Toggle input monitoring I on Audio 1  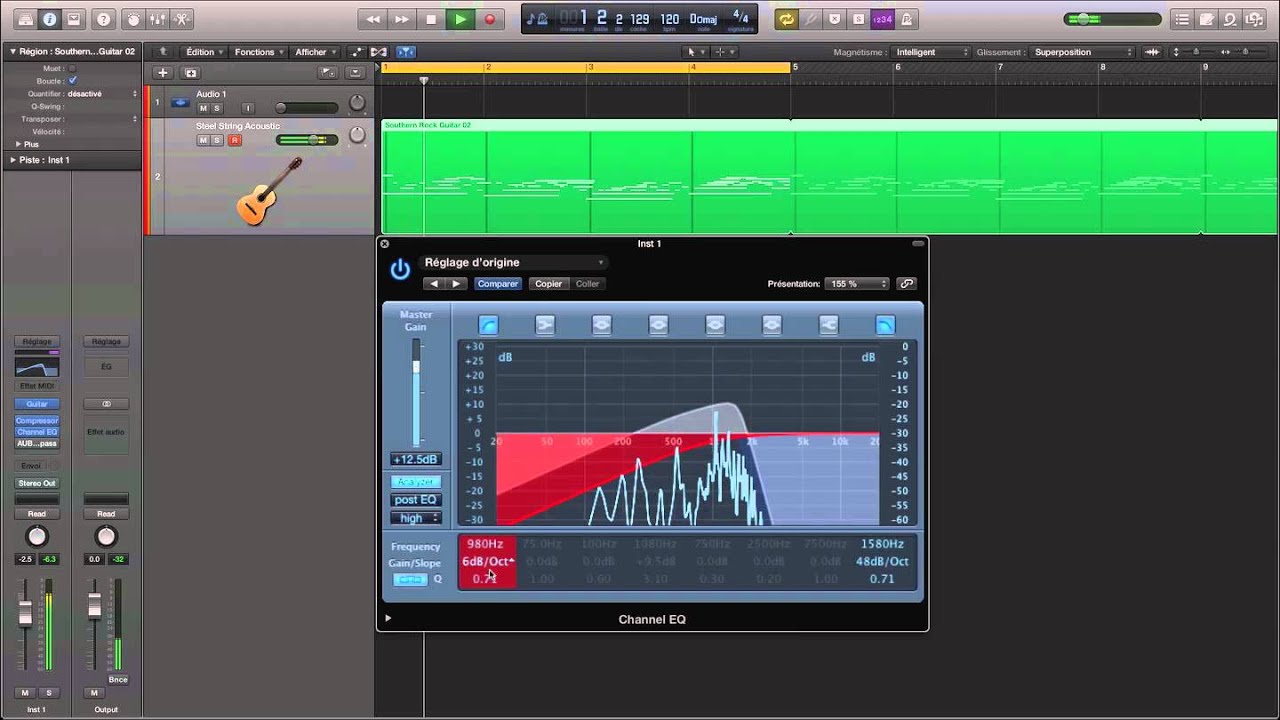click(x=247, y=108)
